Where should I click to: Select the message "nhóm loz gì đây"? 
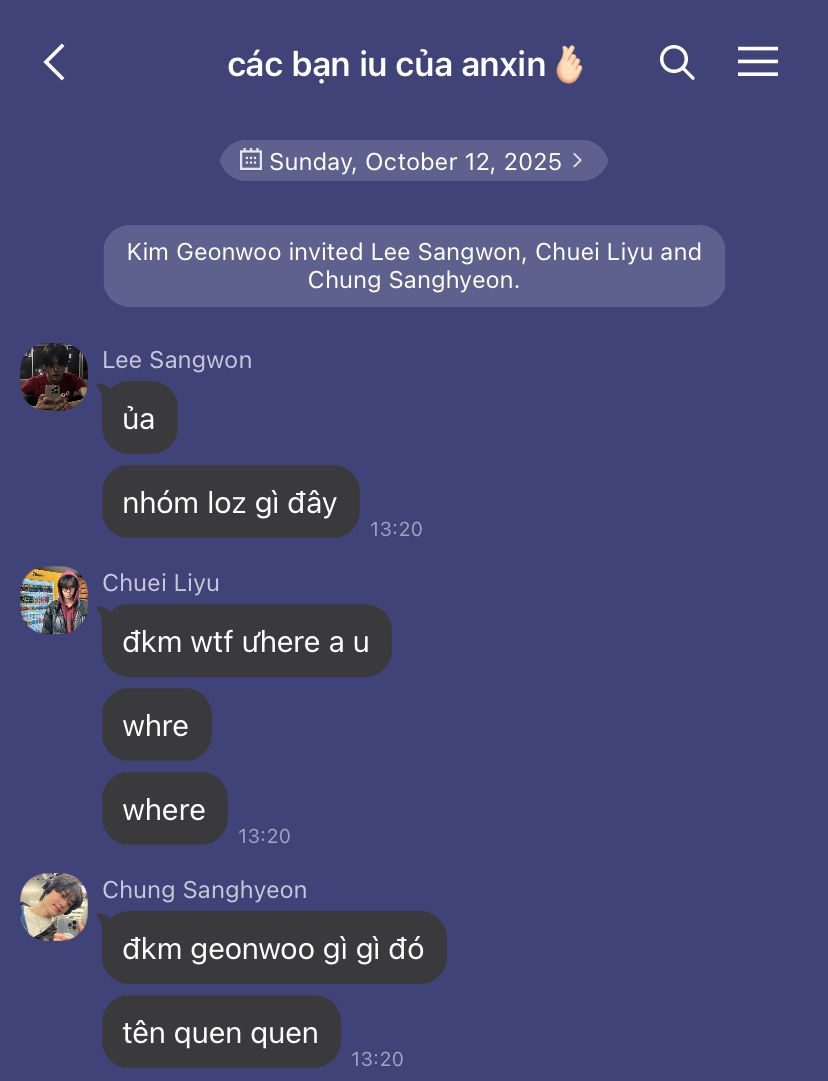[230, 502]
